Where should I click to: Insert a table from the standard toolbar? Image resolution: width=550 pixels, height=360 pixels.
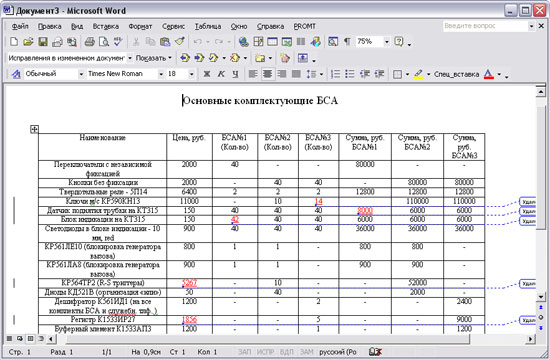click(x=272, y=42)
